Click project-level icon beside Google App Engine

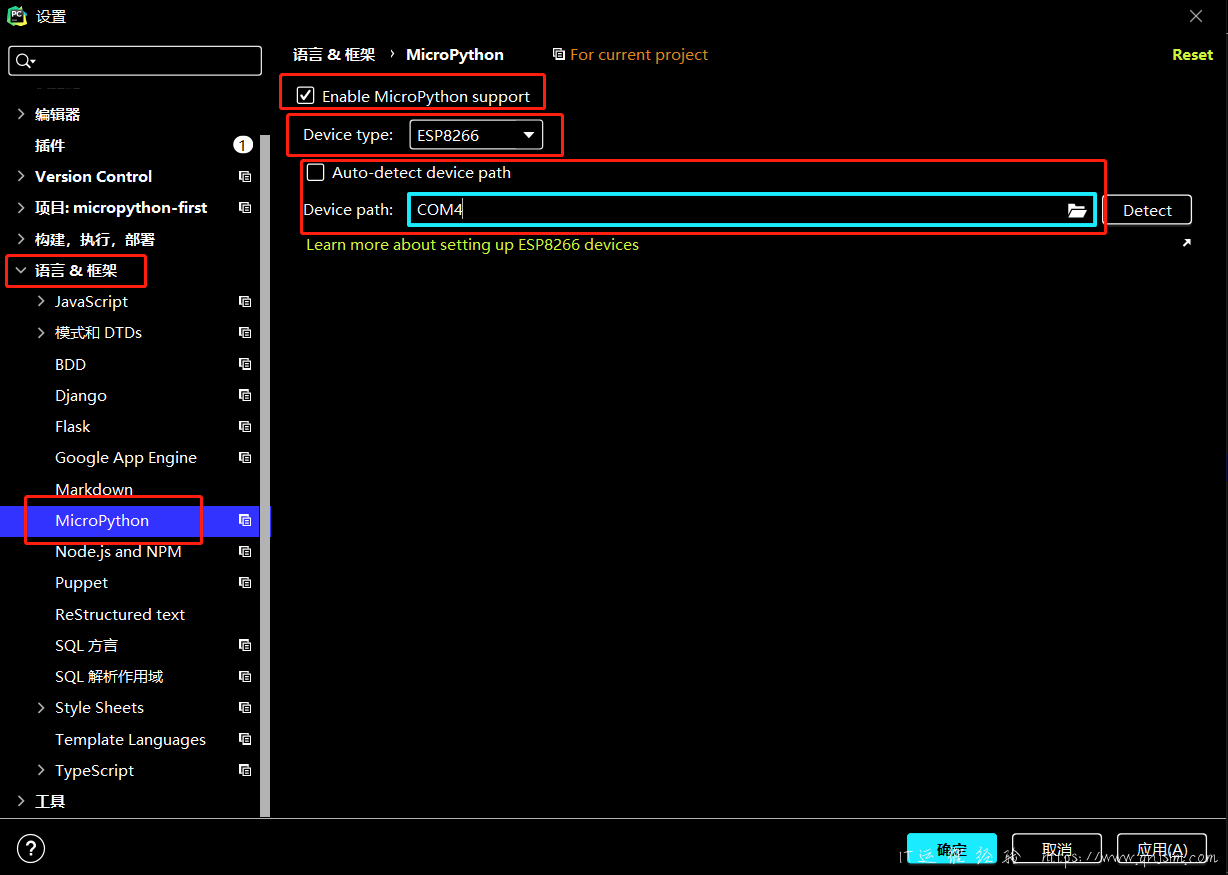click(x=244, y=457)
